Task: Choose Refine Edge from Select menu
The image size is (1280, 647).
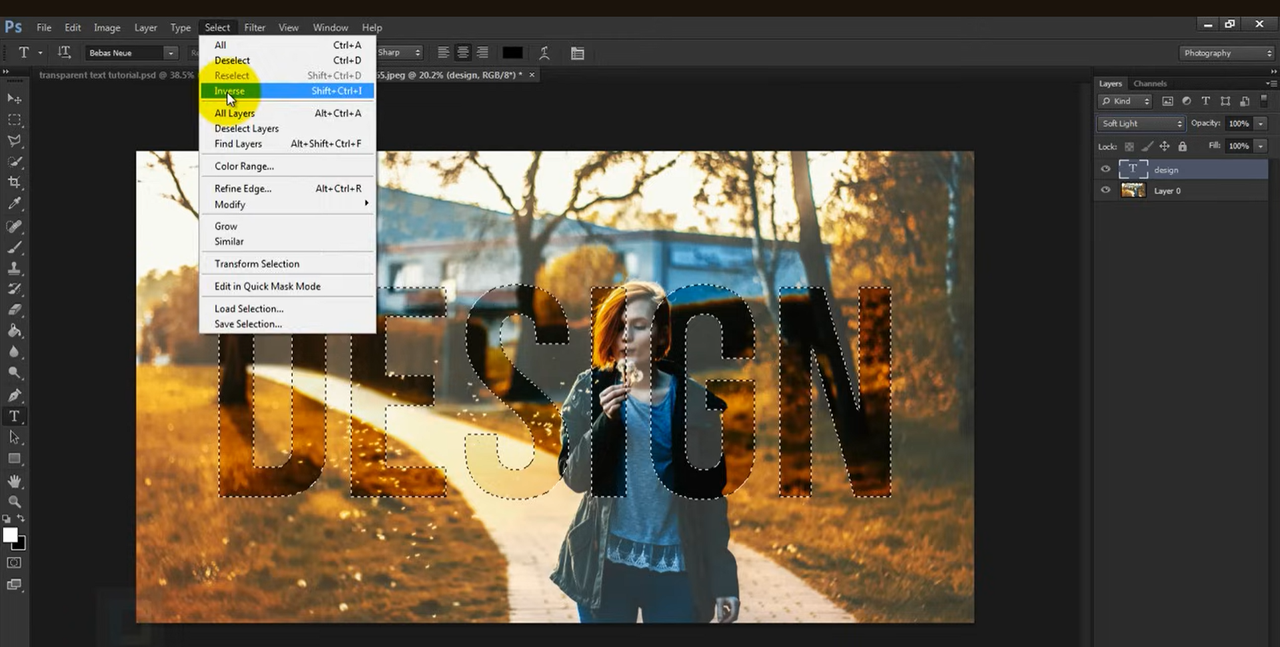Action: [288, 188]
